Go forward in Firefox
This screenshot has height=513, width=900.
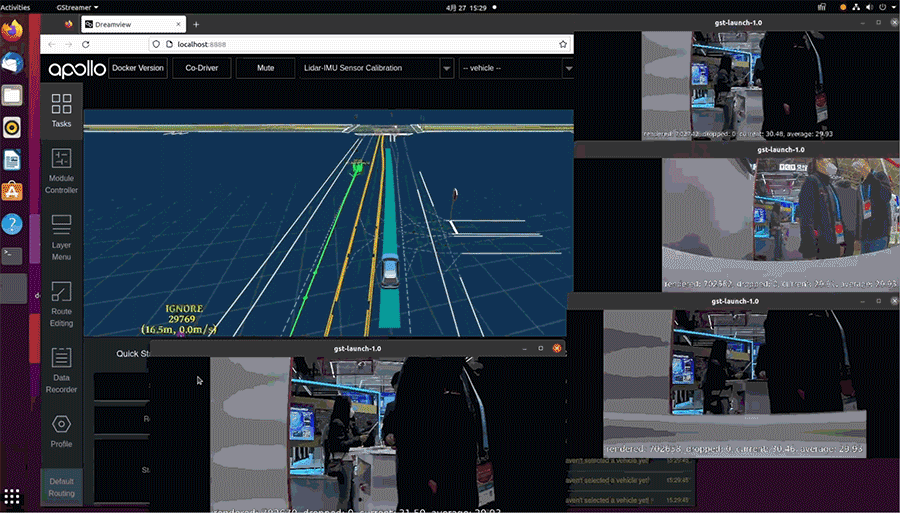coord(68,44)
